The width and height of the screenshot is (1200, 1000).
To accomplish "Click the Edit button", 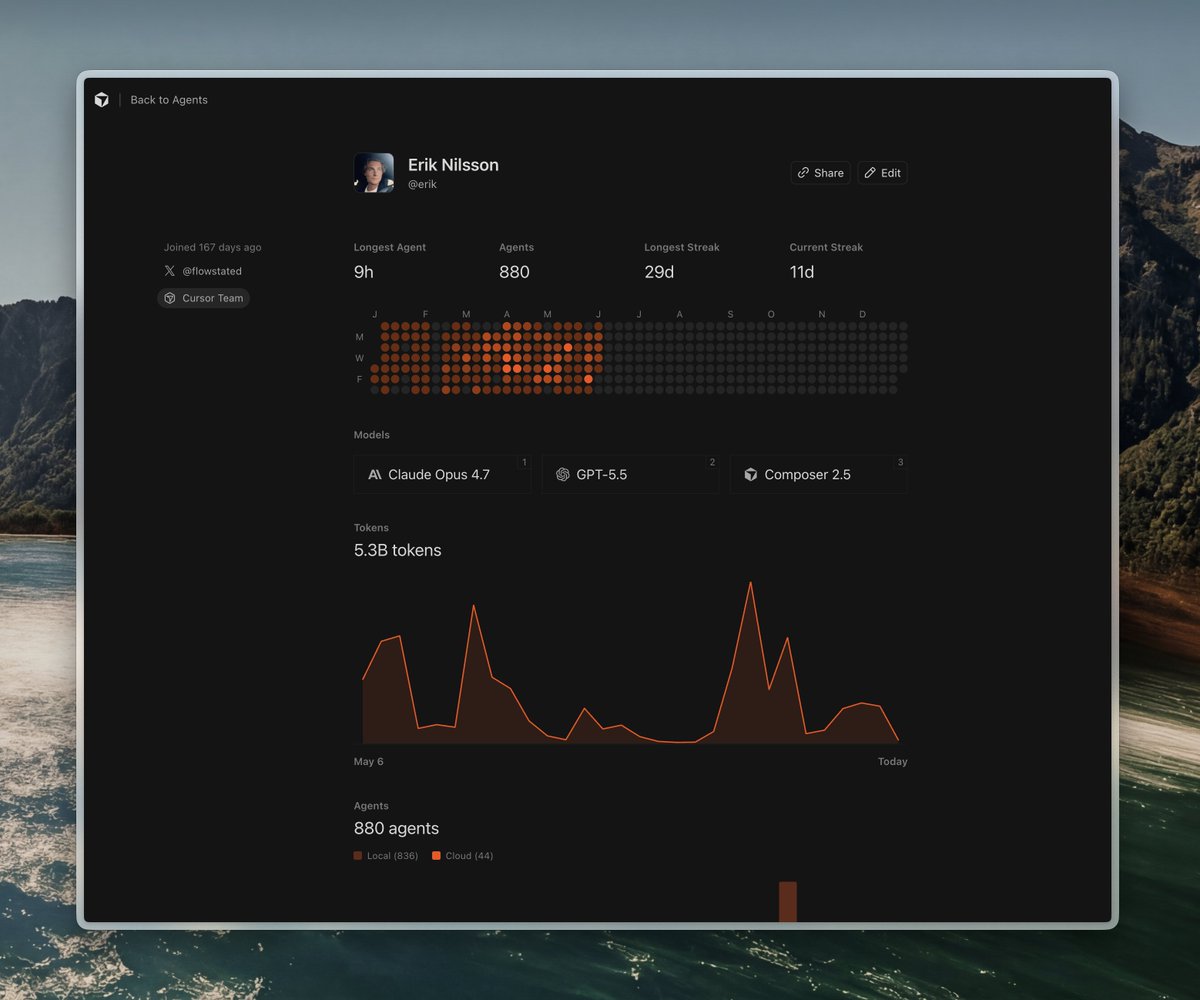I will click(x=882, y=173).
